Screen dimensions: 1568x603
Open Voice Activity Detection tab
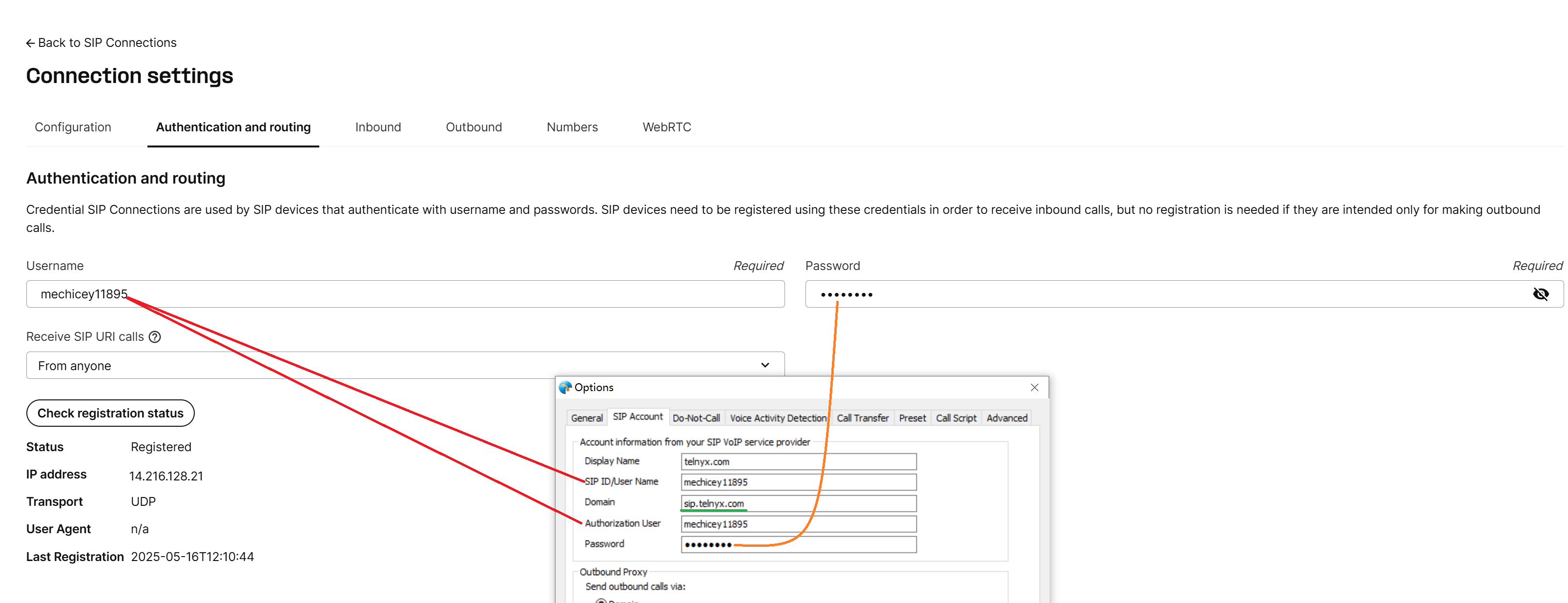click(778, 418)
